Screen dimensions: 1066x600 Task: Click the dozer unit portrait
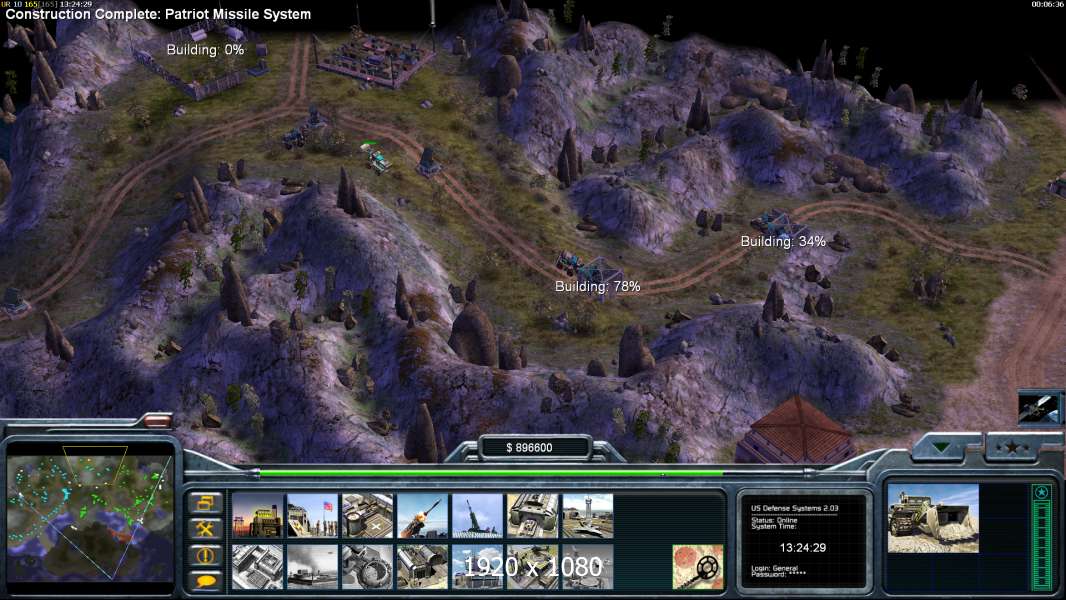933,518
